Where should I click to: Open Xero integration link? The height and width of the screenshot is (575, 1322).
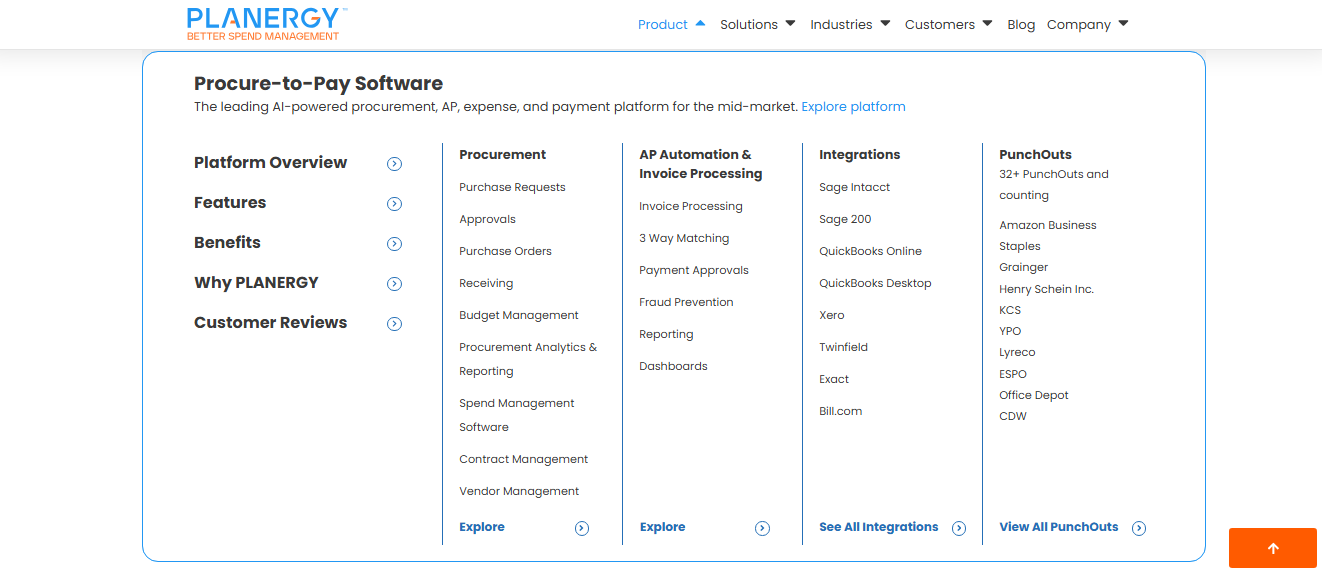click(x=832, y=315)
